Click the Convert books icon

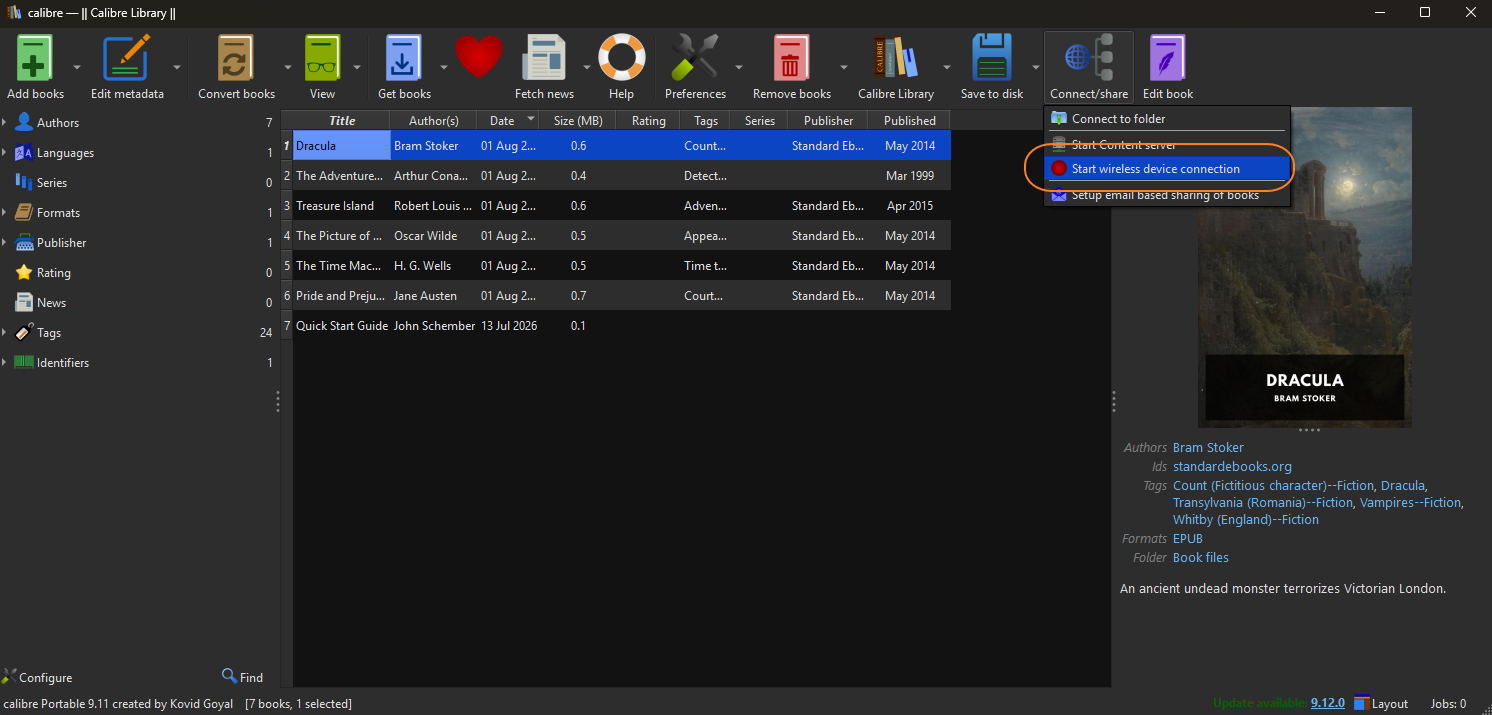click(x=236, y=58)
